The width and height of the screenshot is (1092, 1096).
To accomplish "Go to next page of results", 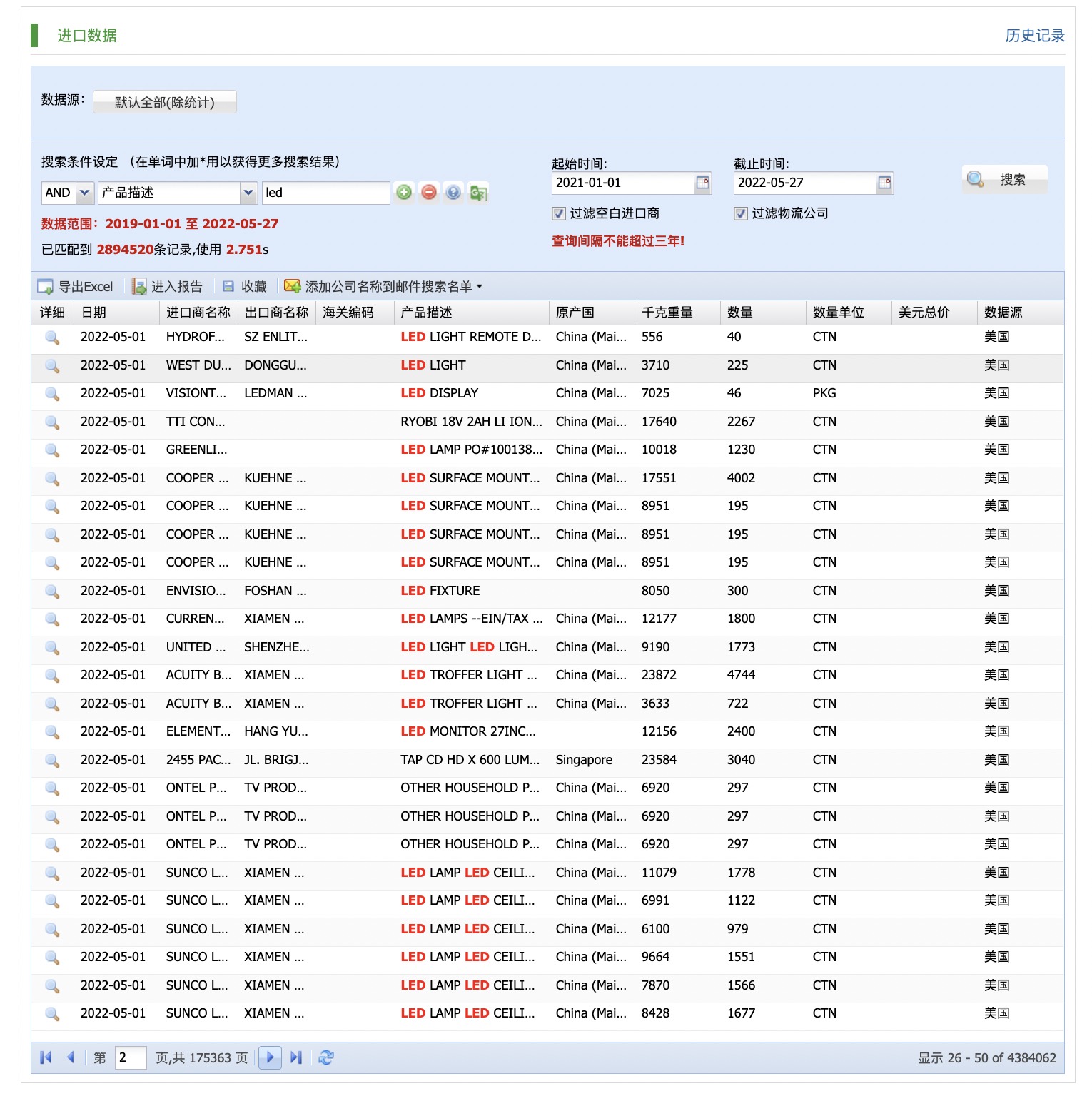I will (270, 1057).
